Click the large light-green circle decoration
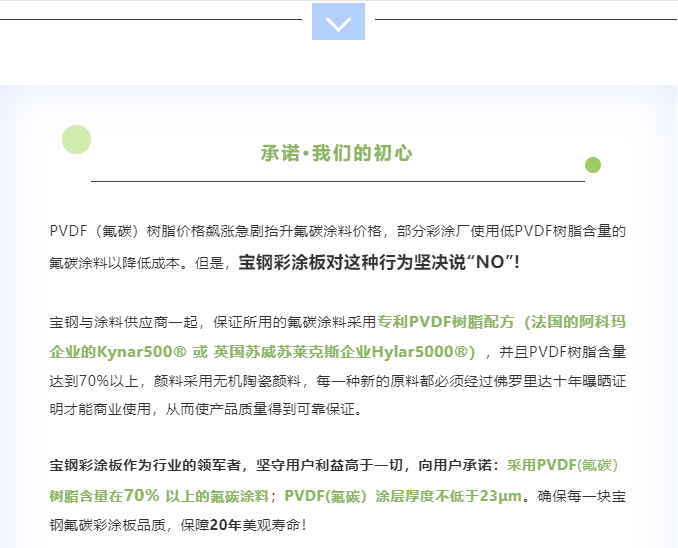The width and height of the screenshot is (678, 548). [x=77, y=140]
